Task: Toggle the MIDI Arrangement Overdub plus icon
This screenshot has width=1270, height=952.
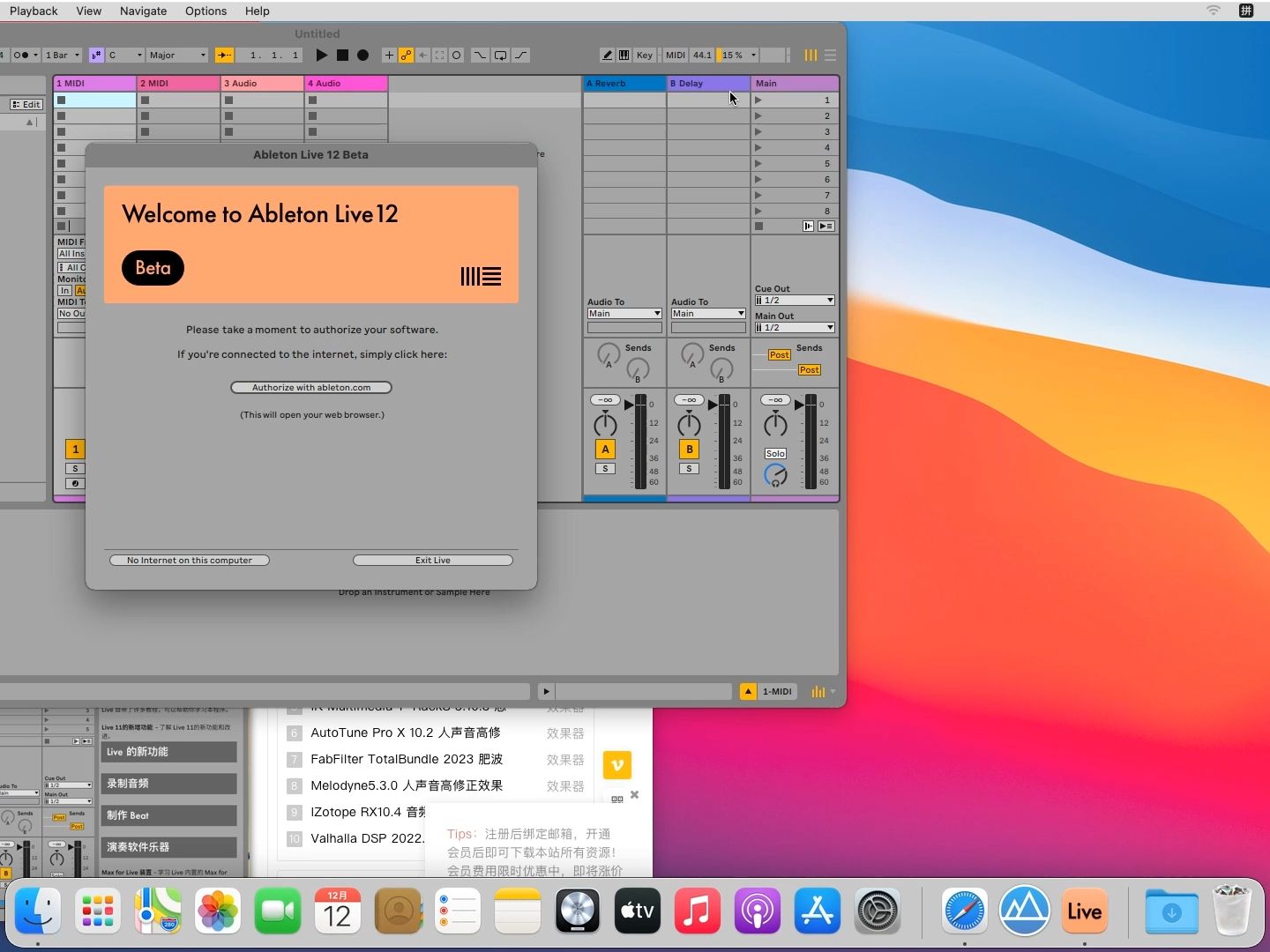Action: pyautogui.click(x=389, y=55)
